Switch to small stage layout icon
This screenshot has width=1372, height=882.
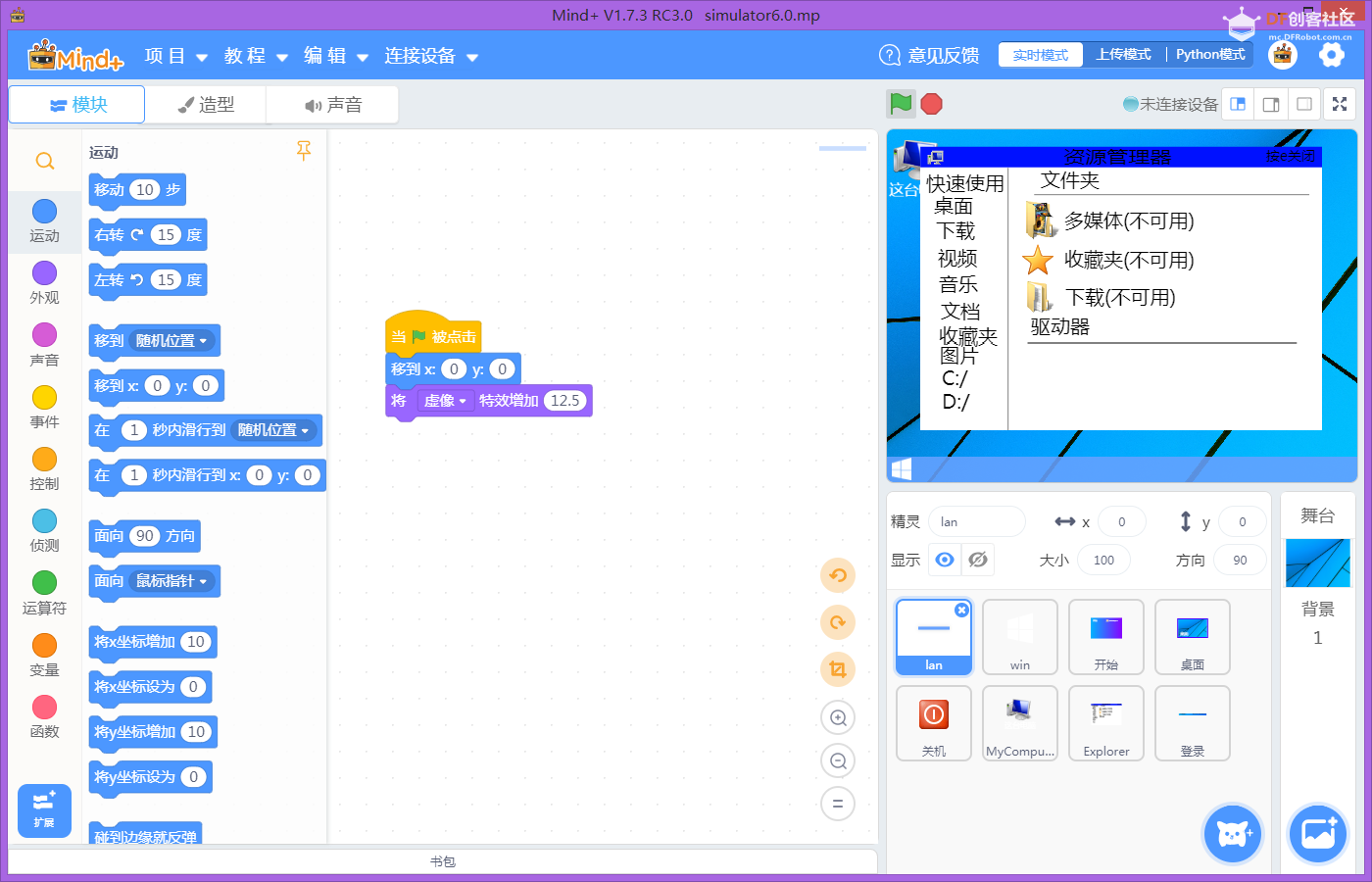click(1238, 104)
